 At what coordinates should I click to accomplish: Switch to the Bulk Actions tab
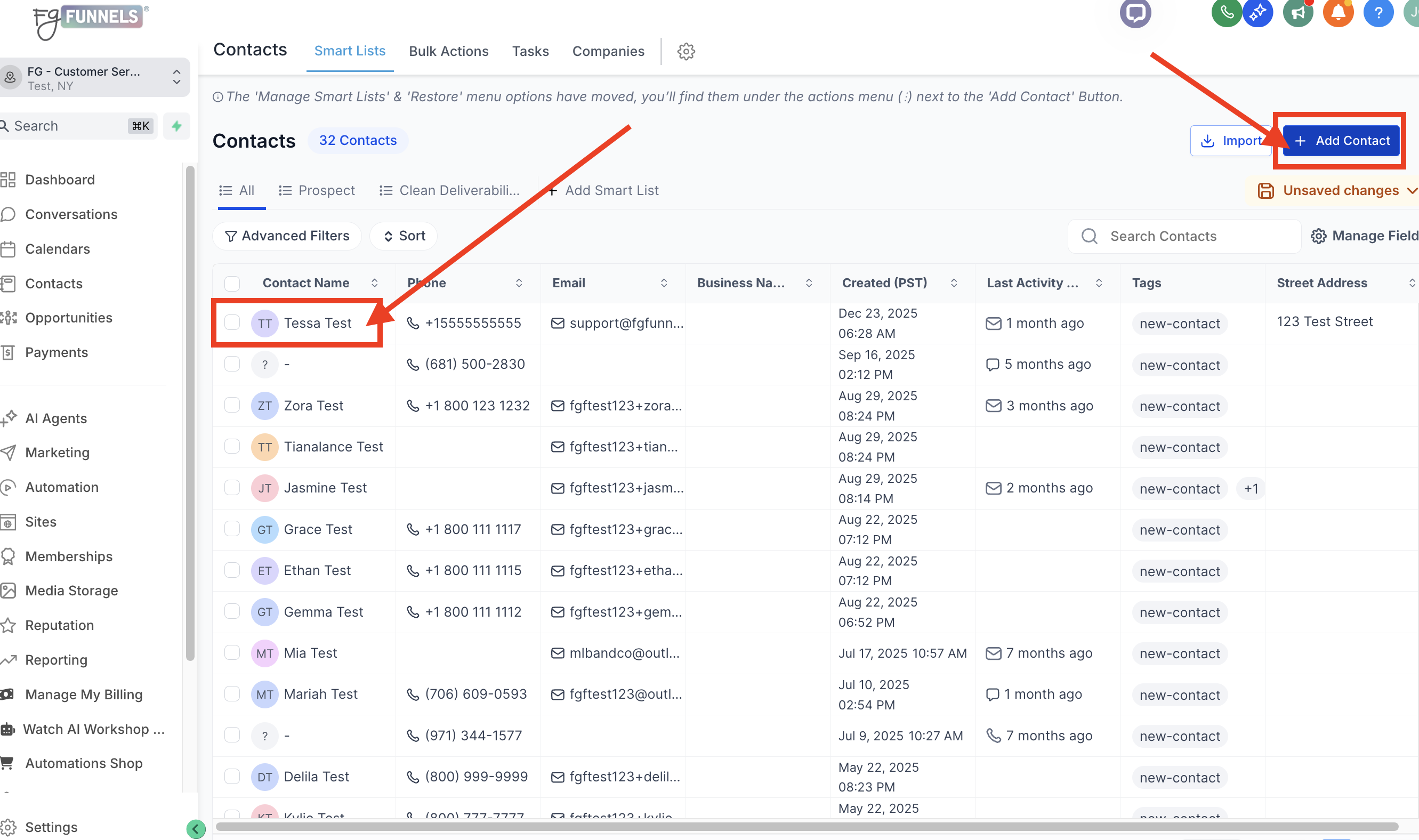tap(448, 52)
